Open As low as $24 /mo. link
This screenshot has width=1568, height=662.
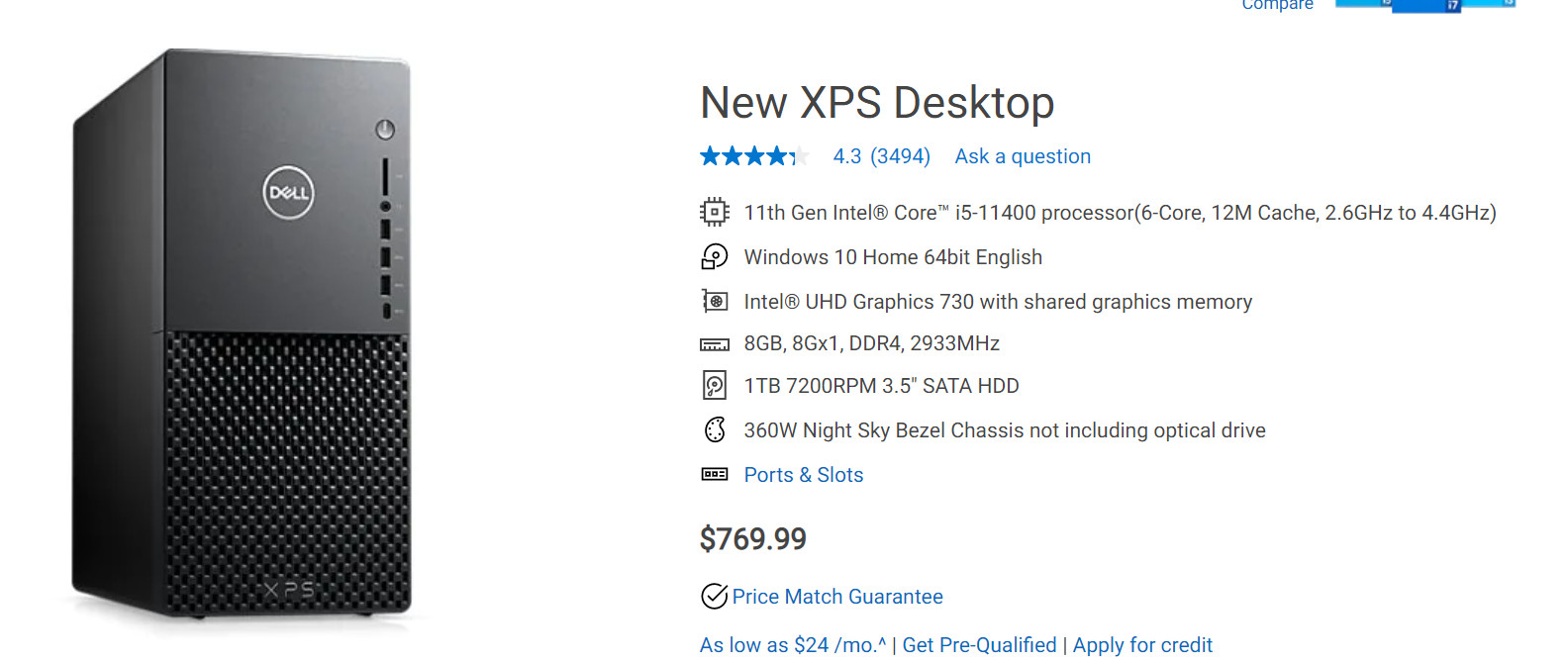pos(793,645)
